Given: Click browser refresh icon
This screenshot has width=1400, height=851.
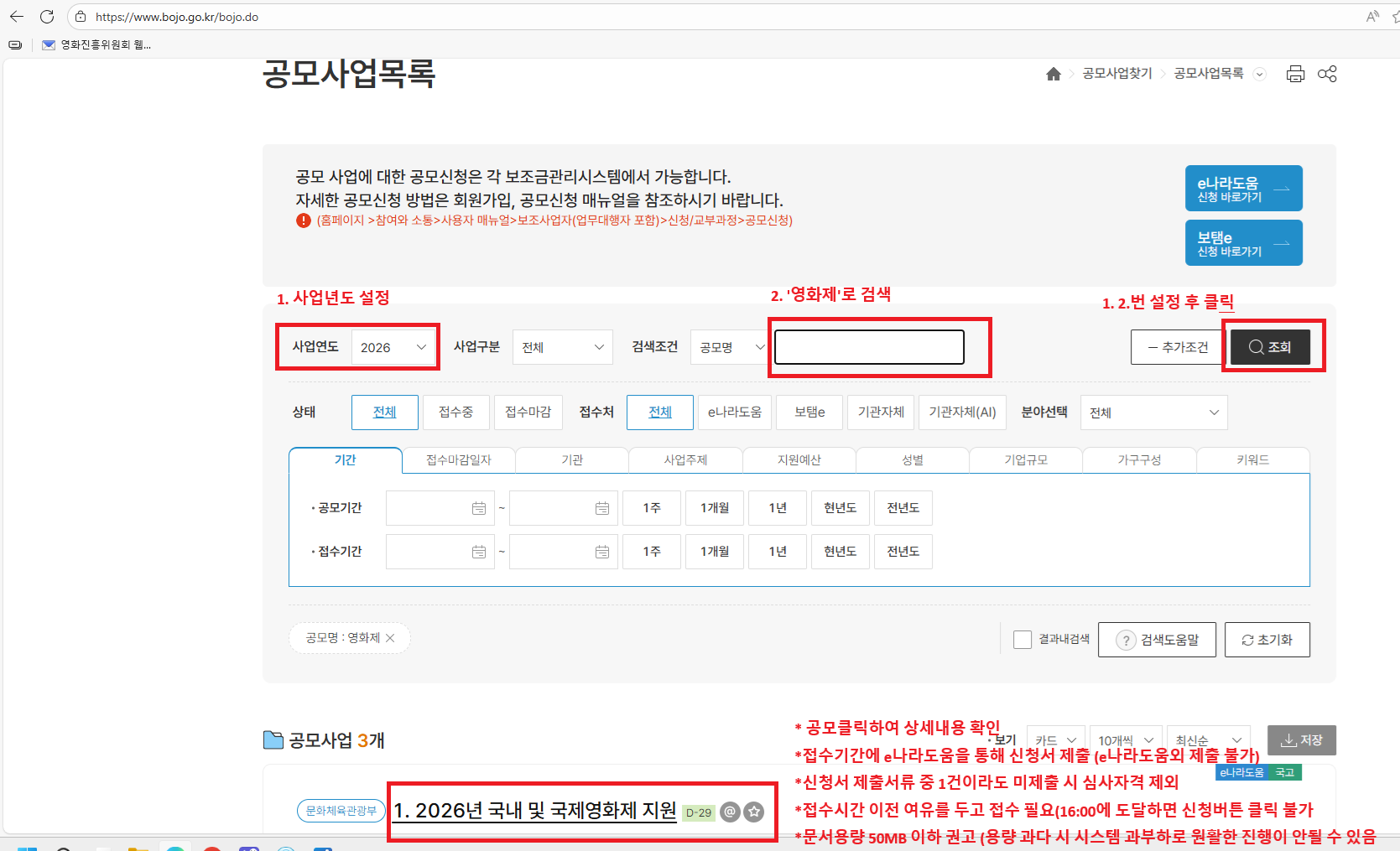Looking at the screenshot, I should 47,17.
